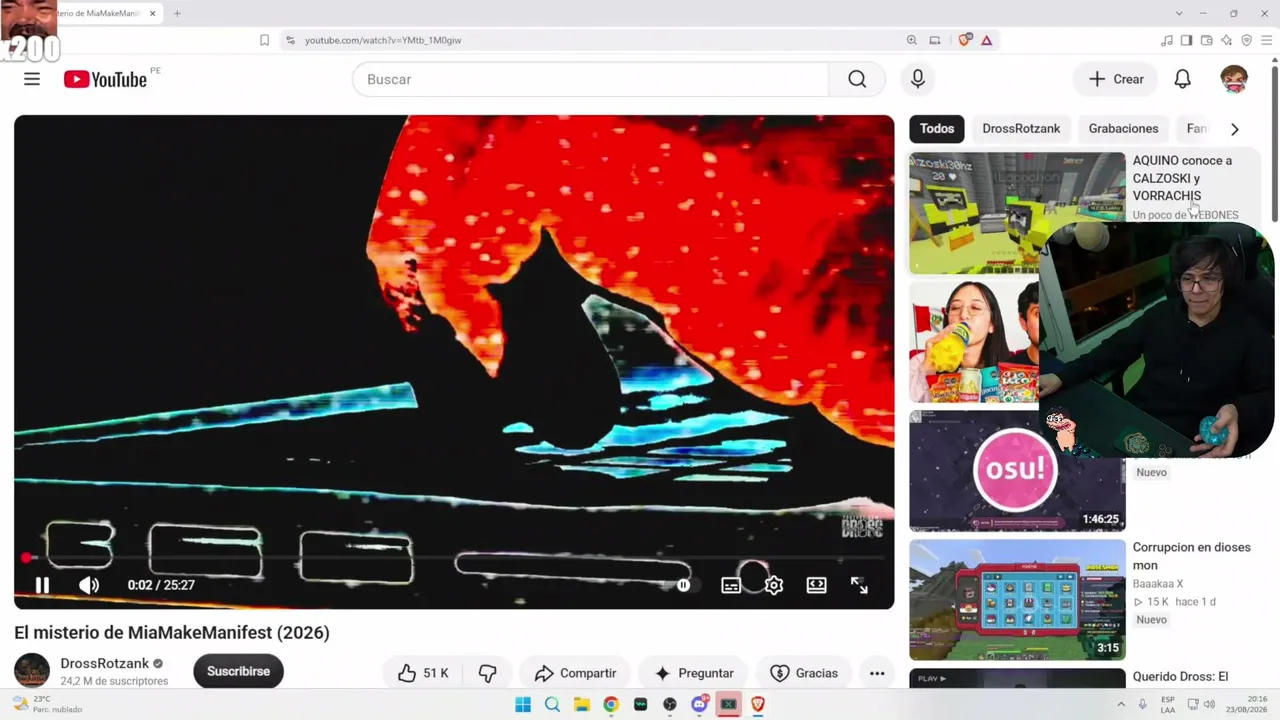Click the Preguntar button
This screenshot has height=720, width=1280.
[x=694, y=673]
